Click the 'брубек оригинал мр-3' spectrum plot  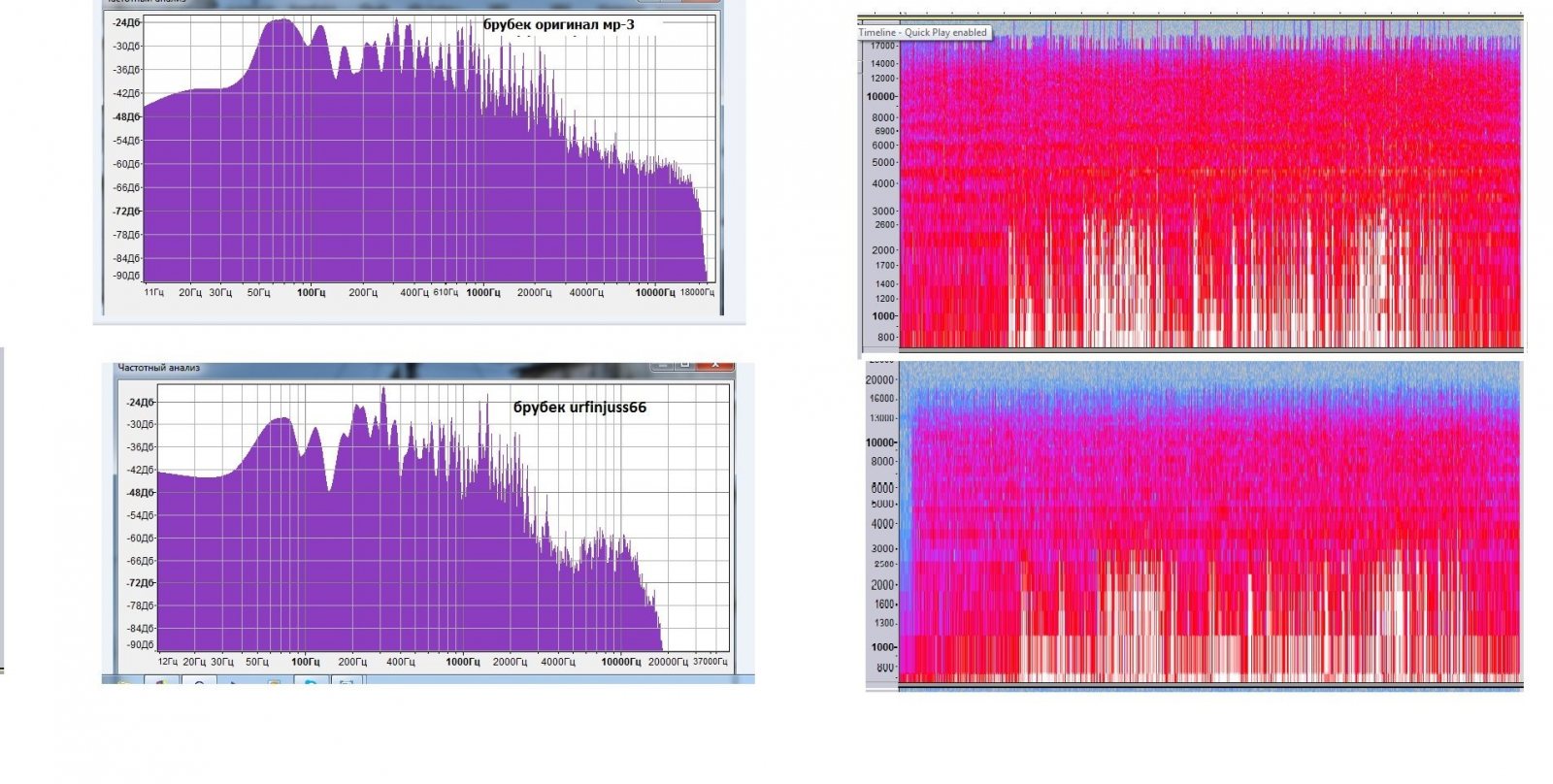[427, 148]
